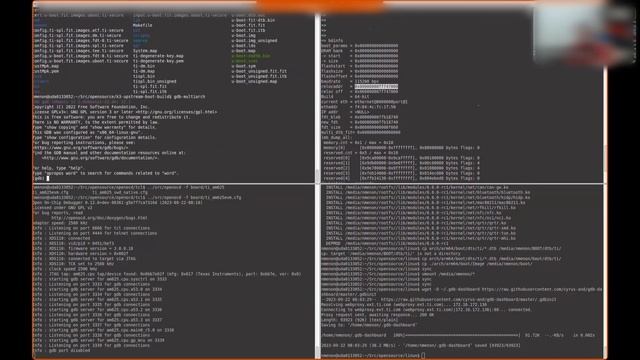Click the INSTALL rfkill.ko line
This screenshot has width=640, height=360.
click(421, 208)
